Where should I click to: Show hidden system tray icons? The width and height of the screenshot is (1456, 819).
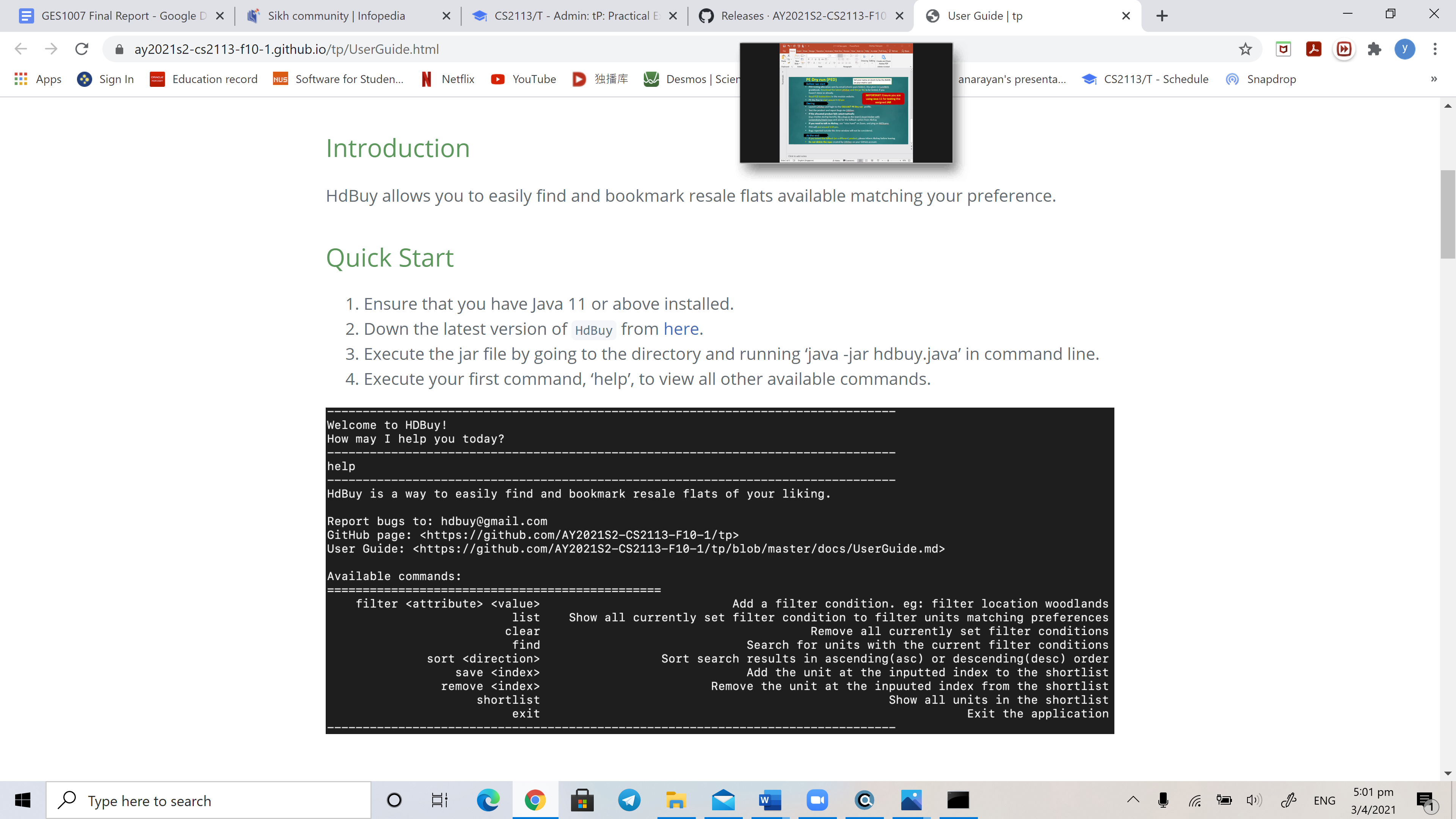[1133, 800]
